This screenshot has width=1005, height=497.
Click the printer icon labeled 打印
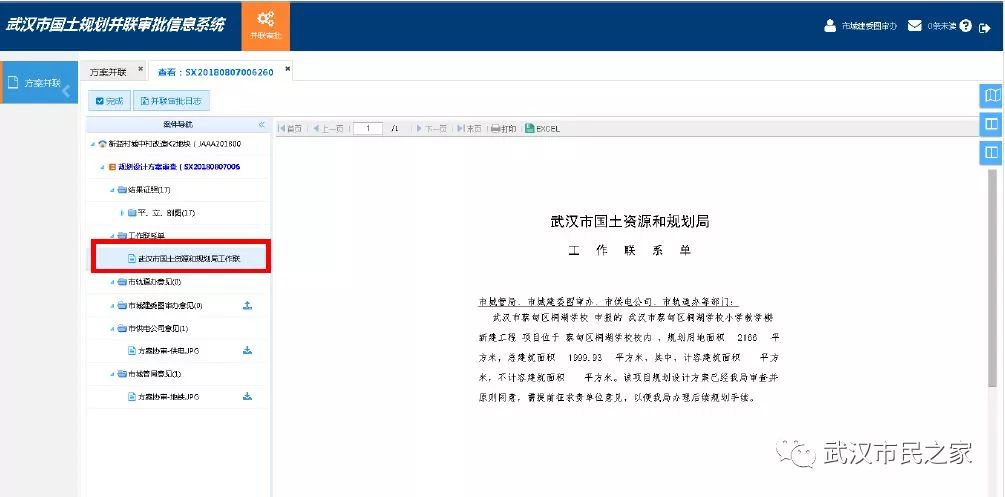click(x=495, y=128)
